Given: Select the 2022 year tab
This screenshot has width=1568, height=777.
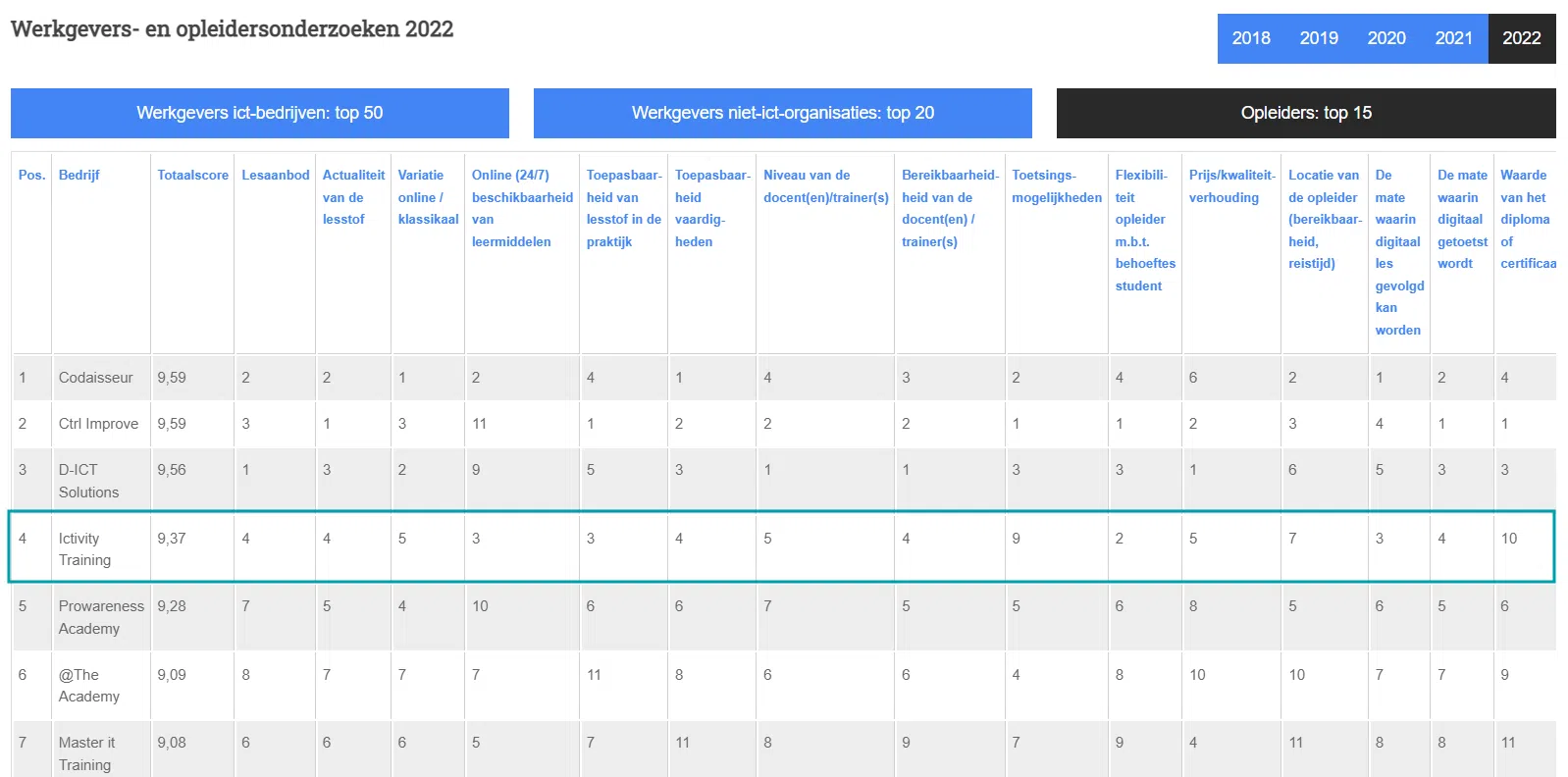Looking at the screenshot, I should pos(1522,38).
